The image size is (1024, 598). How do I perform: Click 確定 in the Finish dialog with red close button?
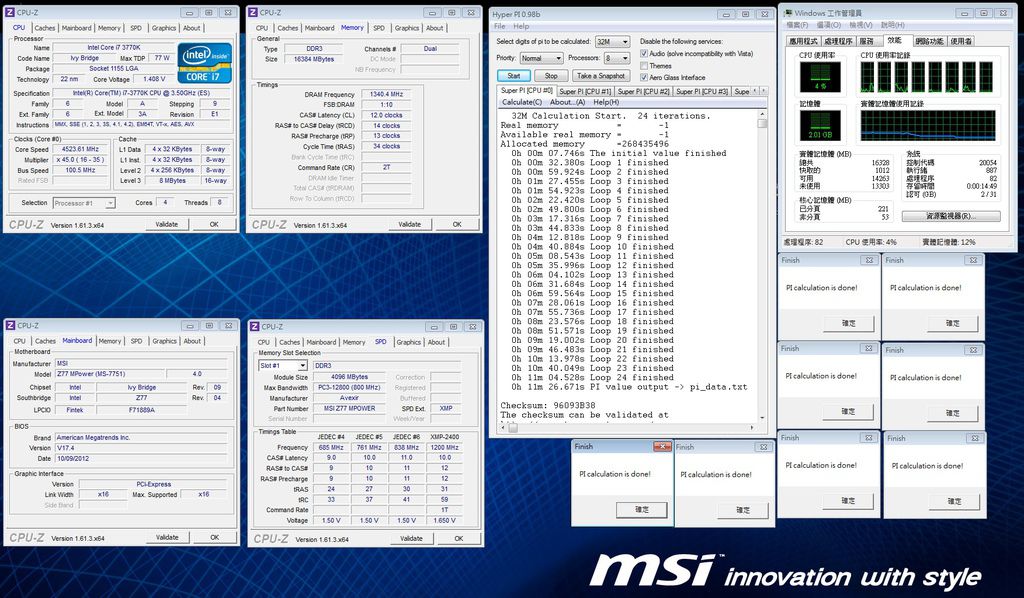pos(642,509)
